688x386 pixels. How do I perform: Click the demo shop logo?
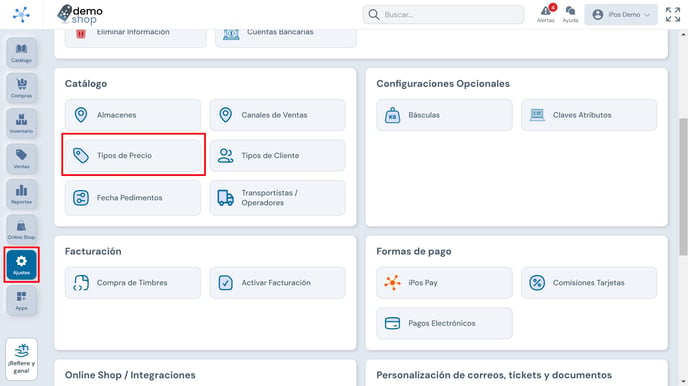tap(80, 14)
